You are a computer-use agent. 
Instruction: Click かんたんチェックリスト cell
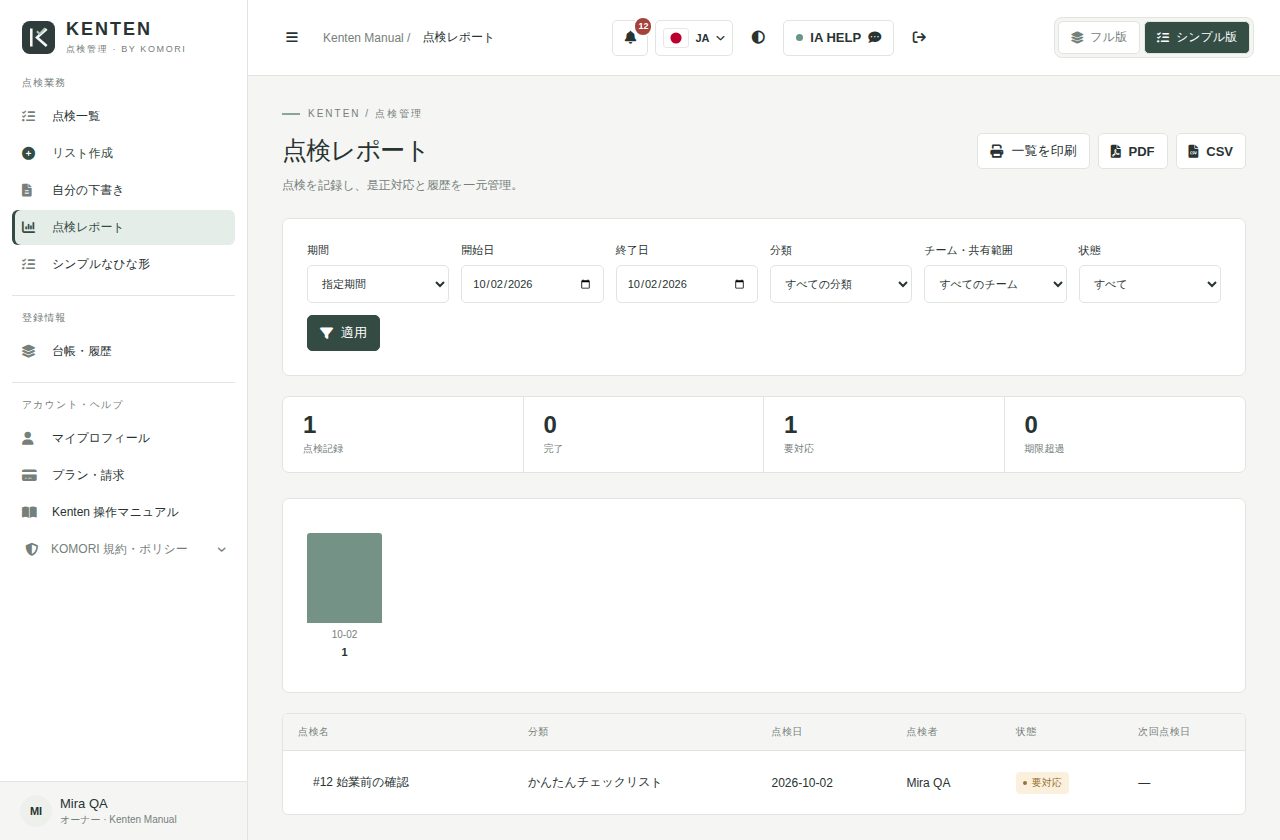click(595, 782)
